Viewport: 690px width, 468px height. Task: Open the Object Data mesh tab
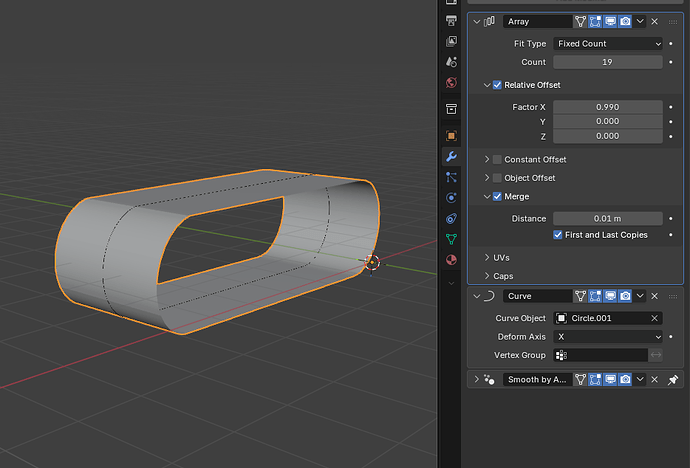tap(451, 239)
